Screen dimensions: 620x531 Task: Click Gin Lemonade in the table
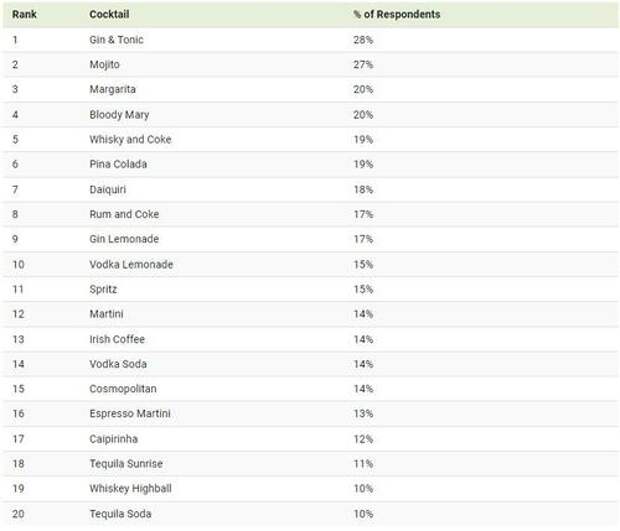click(x=124, y=239)
